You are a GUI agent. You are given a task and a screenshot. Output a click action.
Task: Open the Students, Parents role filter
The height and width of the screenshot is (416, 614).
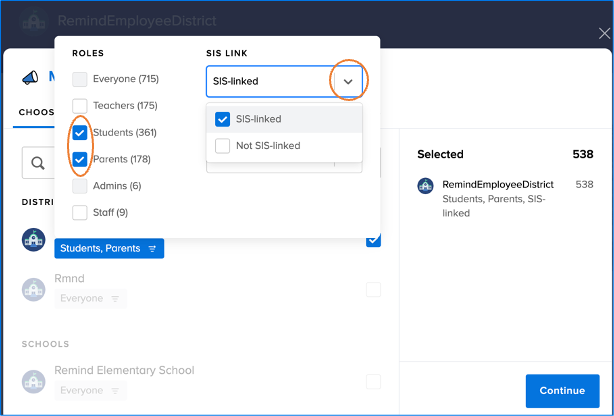pos(109,248)
